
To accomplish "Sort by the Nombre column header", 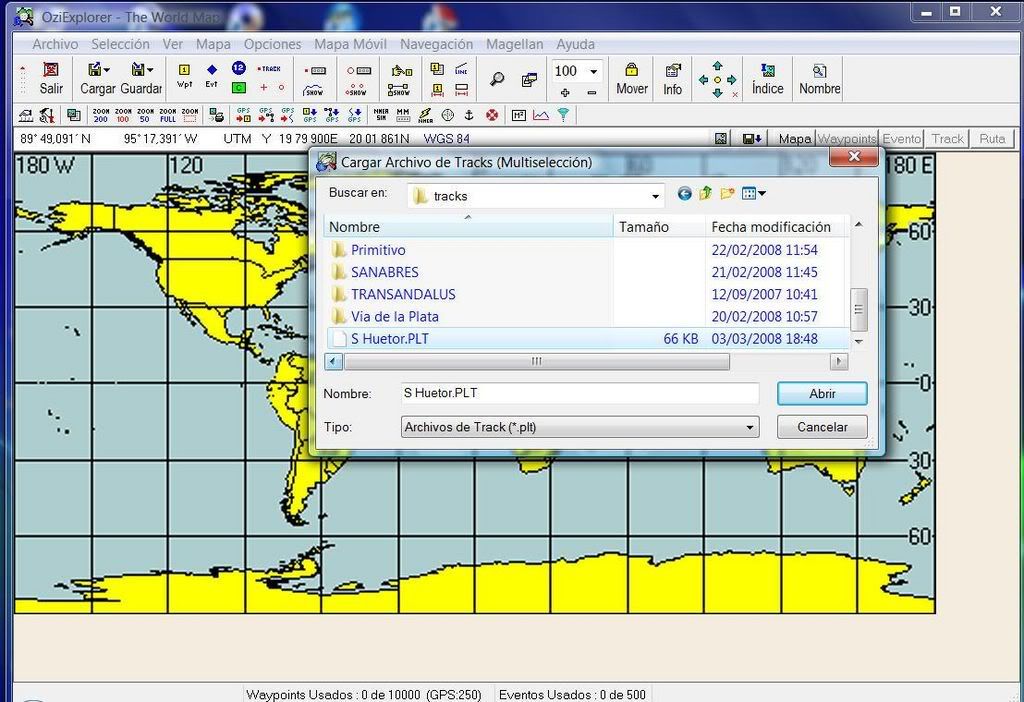I will [x=469, y=227].
